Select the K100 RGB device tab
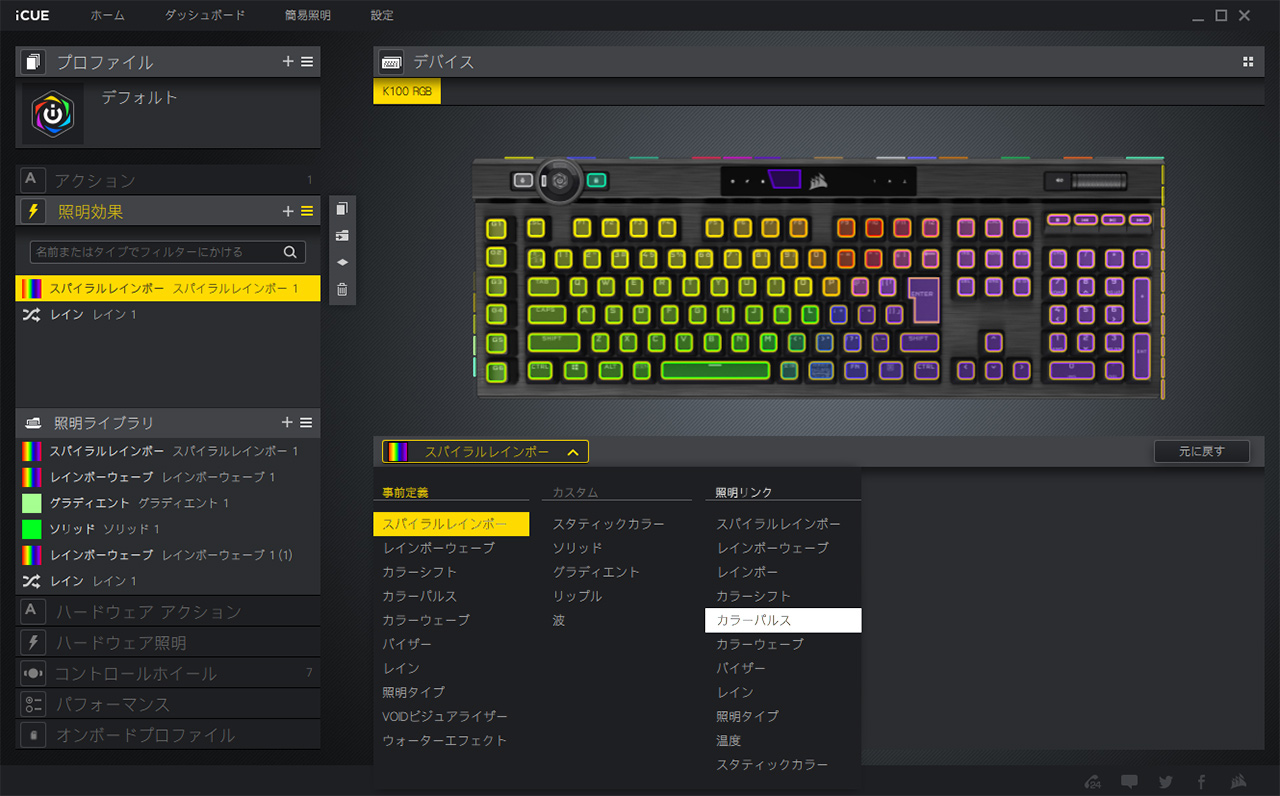 tap(407, 92)
